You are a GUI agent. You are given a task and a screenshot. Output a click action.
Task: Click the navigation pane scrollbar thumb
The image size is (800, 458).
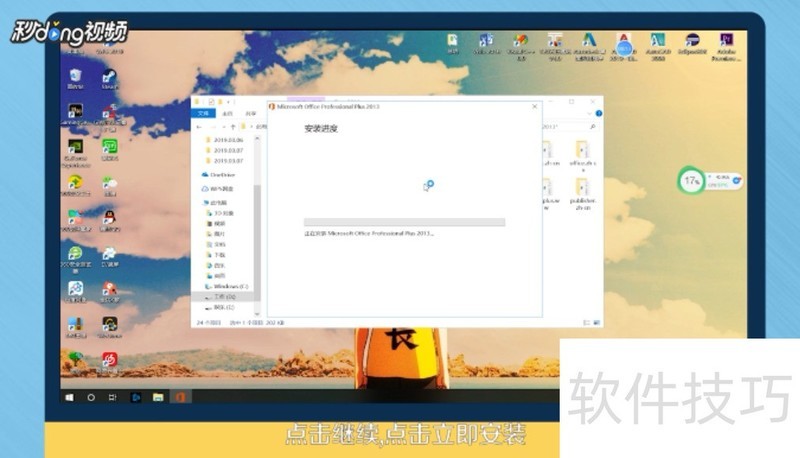click(x=257, y=243)
